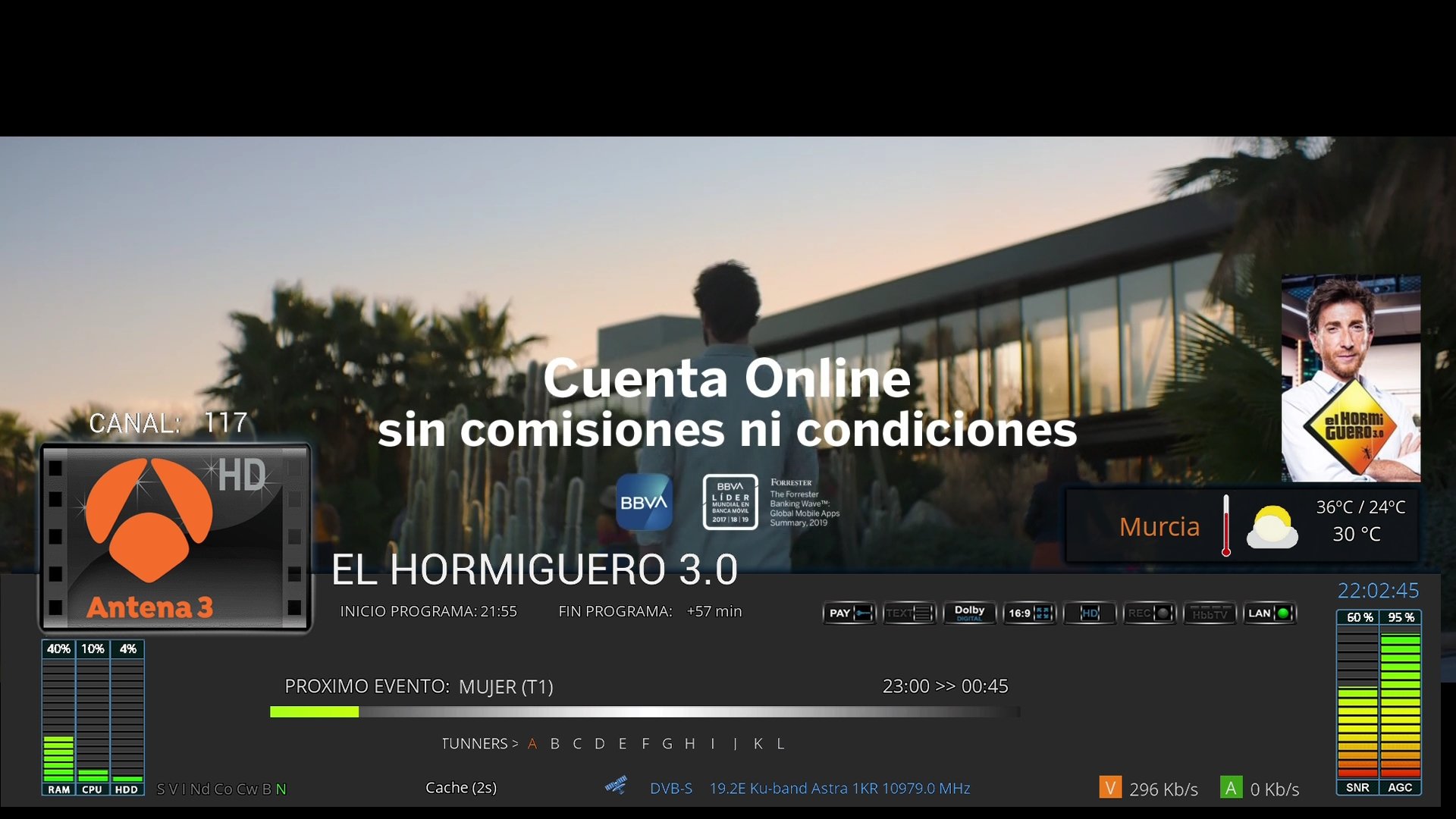Screen dimensions: 1456x819
Task: Toggle the LAN connection indicator
Action: click(x=1270, y=613)
